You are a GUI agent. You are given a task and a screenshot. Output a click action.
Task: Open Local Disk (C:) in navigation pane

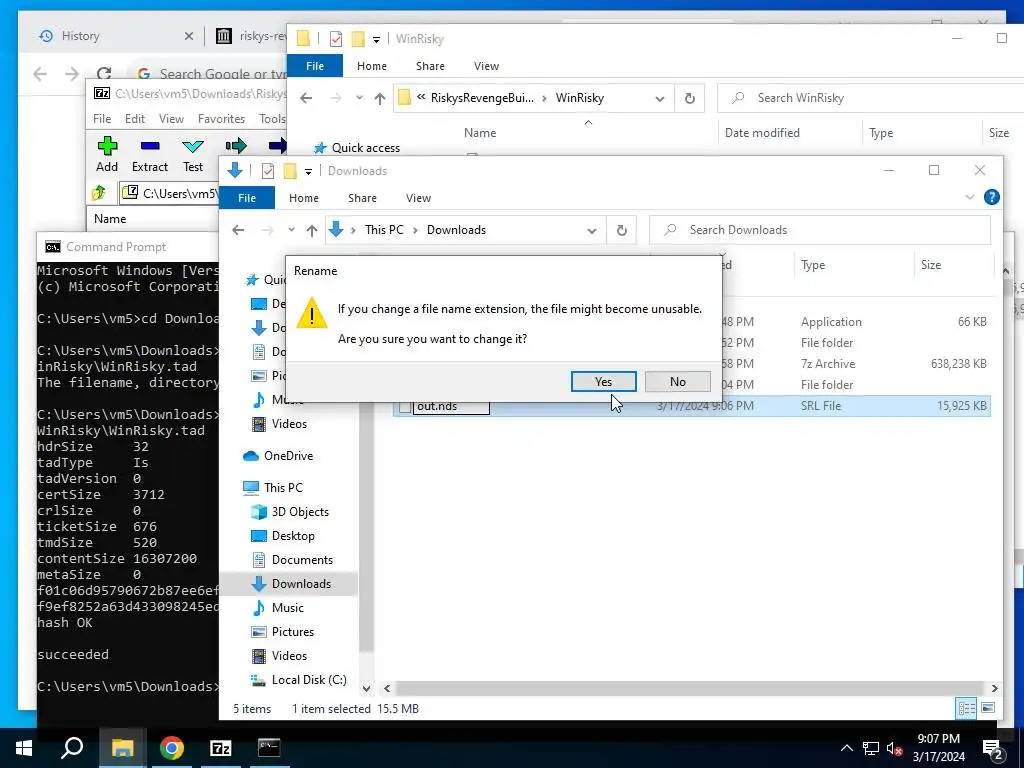pyautogui.click(x=308, y=680)
